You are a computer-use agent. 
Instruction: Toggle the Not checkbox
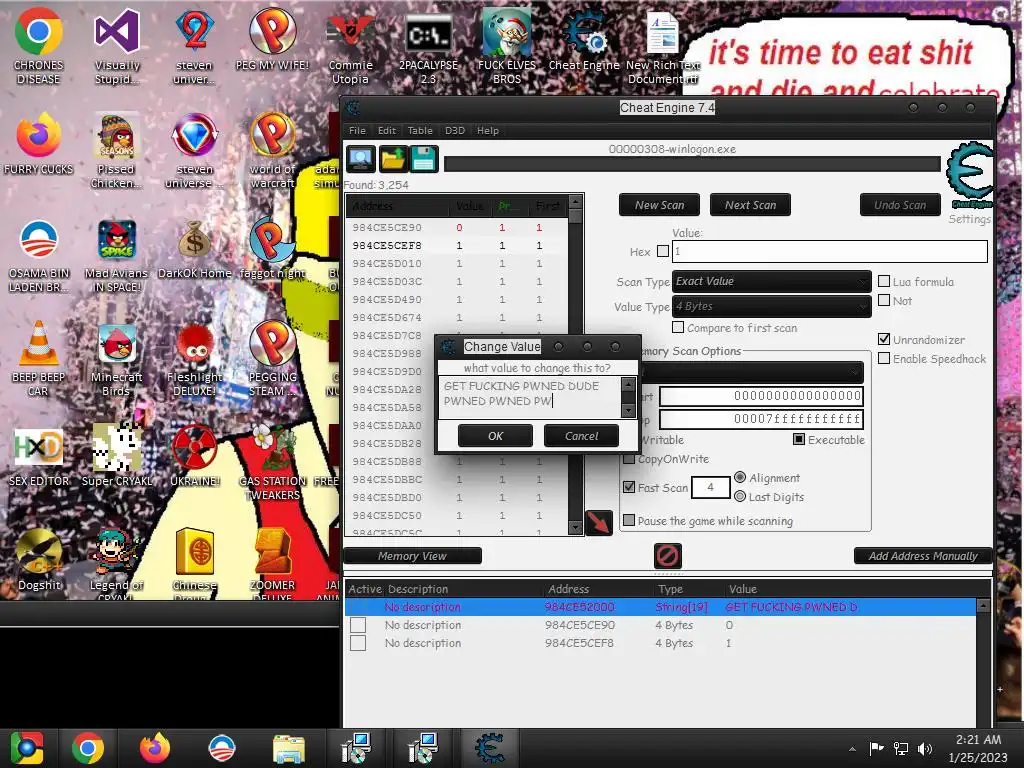[884, 300]
